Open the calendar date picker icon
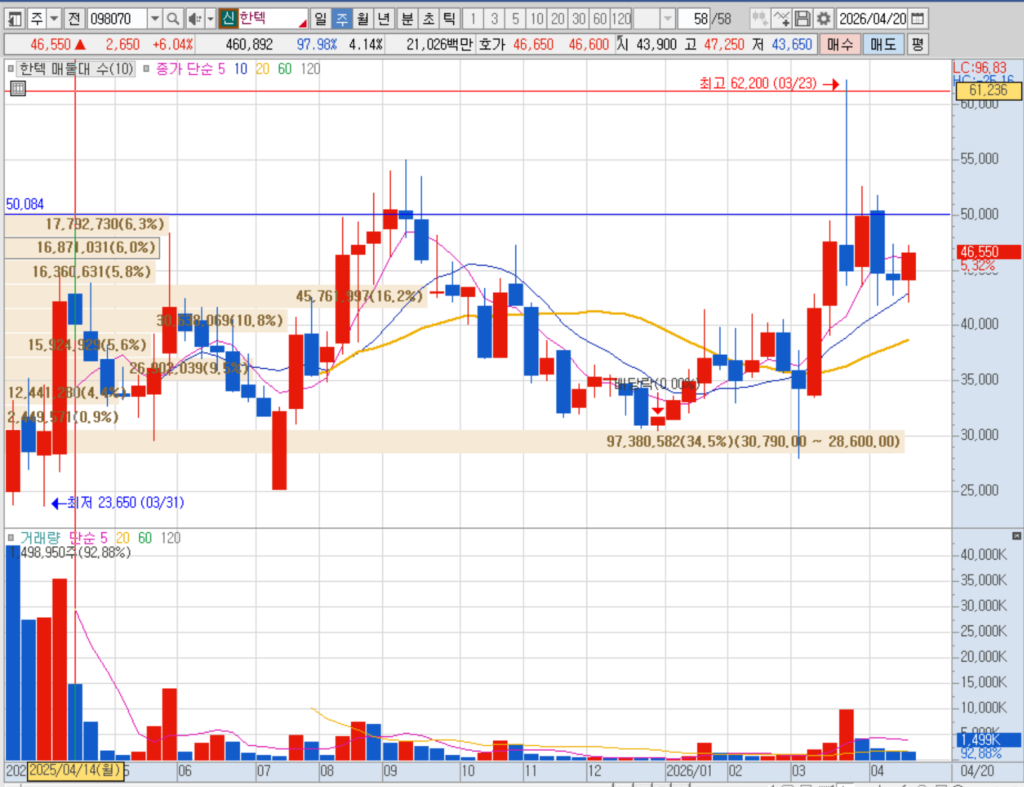This screenshot has width=1024, height=787. point(918,18)
